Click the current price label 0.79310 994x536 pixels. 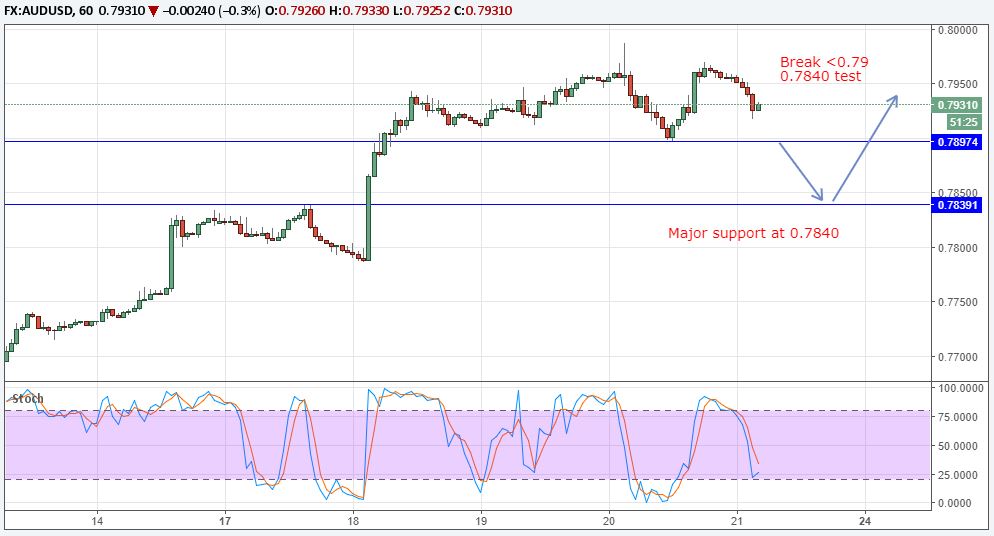coord(957,105)
